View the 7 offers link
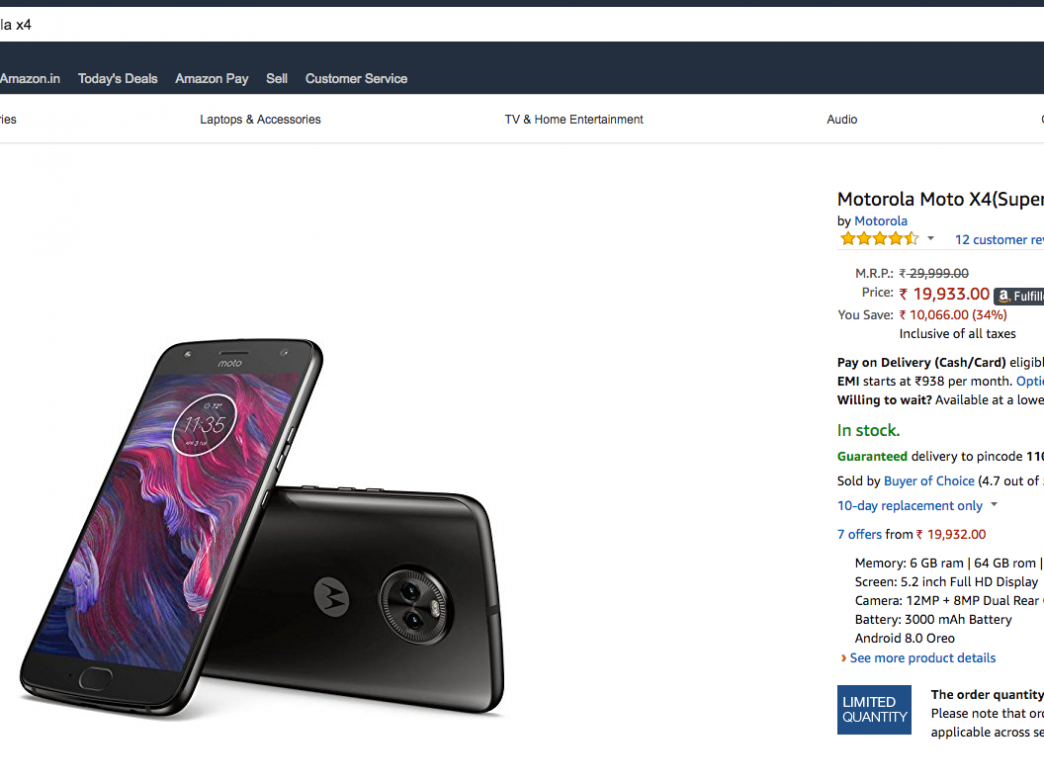 point(860,535)
